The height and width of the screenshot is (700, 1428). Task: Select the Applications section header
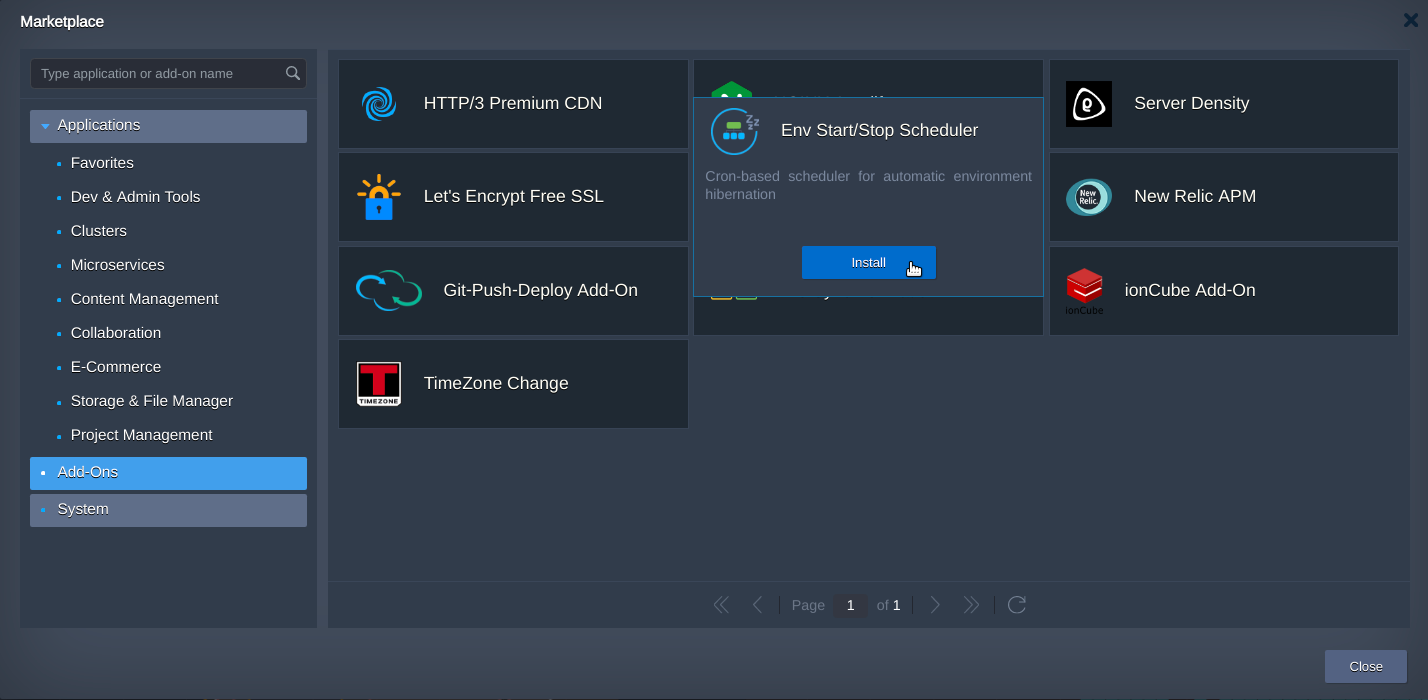(168, 126)
